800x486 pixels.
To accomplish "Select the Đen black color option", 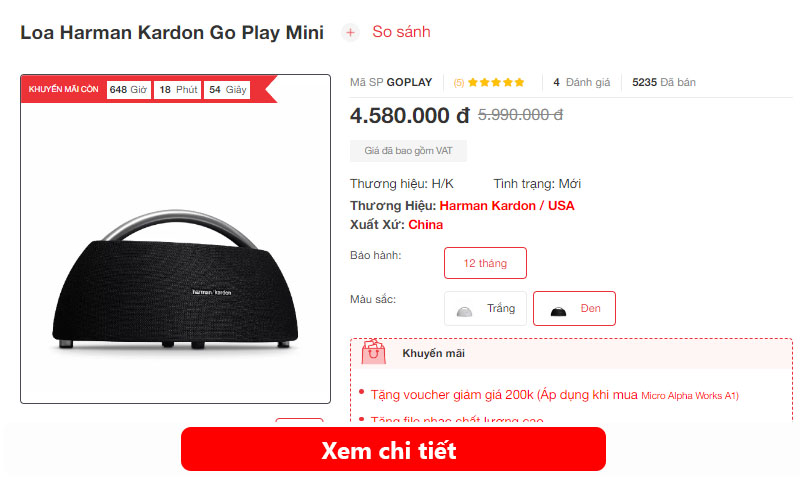I will click(574, 309).
